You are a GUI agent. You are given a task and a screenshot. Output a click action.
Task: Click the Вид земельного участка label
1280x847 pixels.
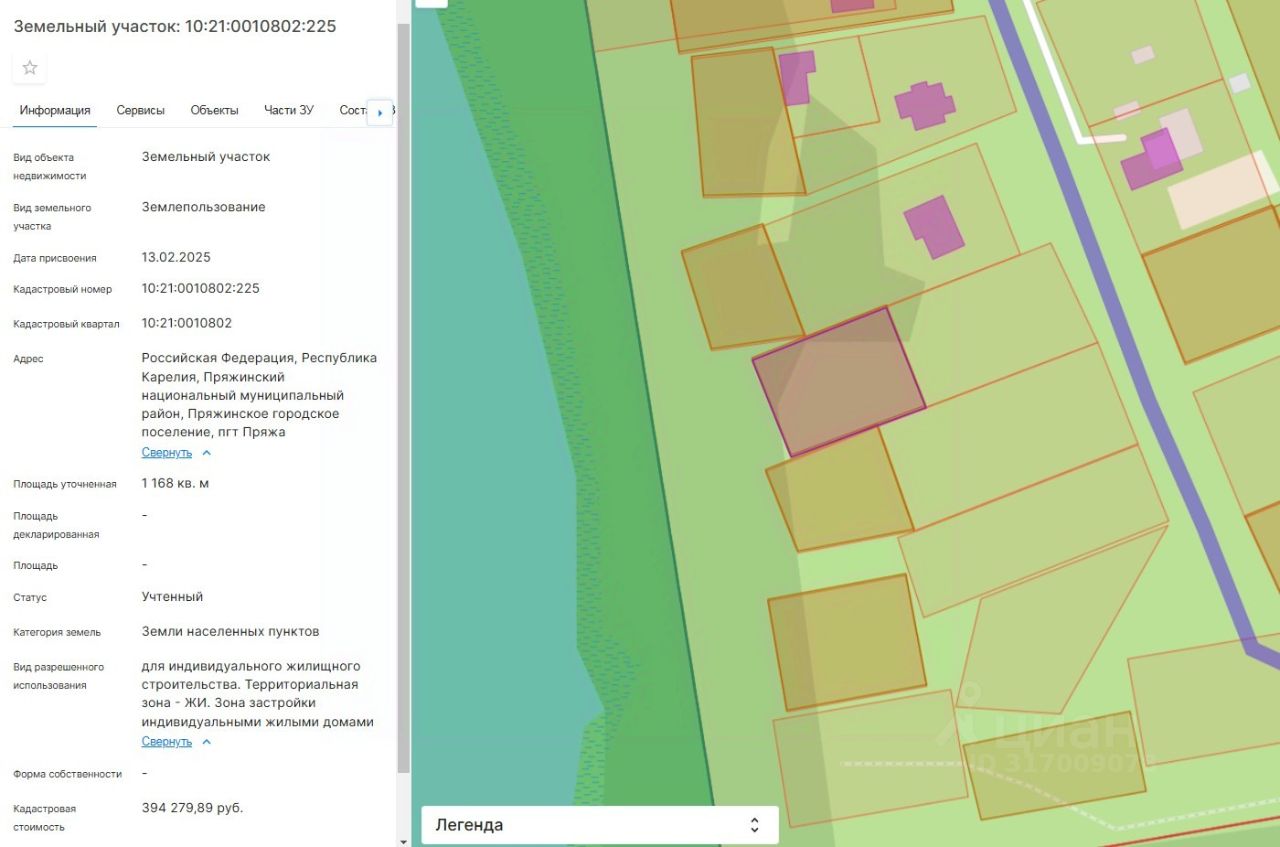coord(52,217)
